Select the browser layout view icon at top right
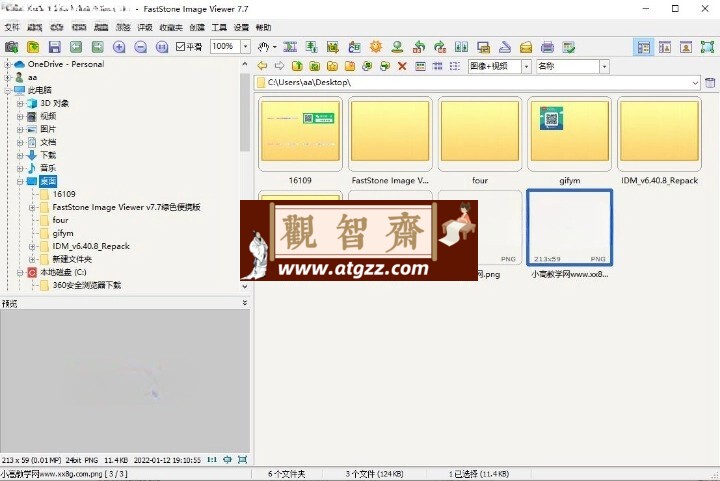The height and width of the screenshot is (481, 720). tap(644, 47)
